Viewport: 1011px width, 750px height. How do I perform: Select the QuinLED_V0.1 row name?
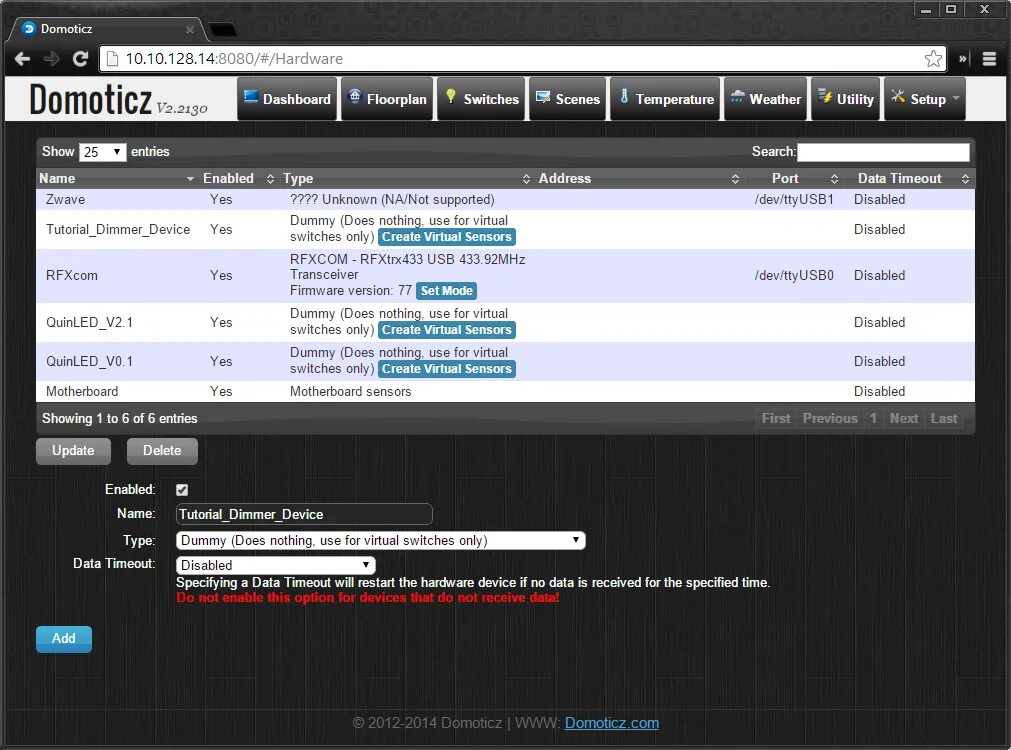[89, 362]
